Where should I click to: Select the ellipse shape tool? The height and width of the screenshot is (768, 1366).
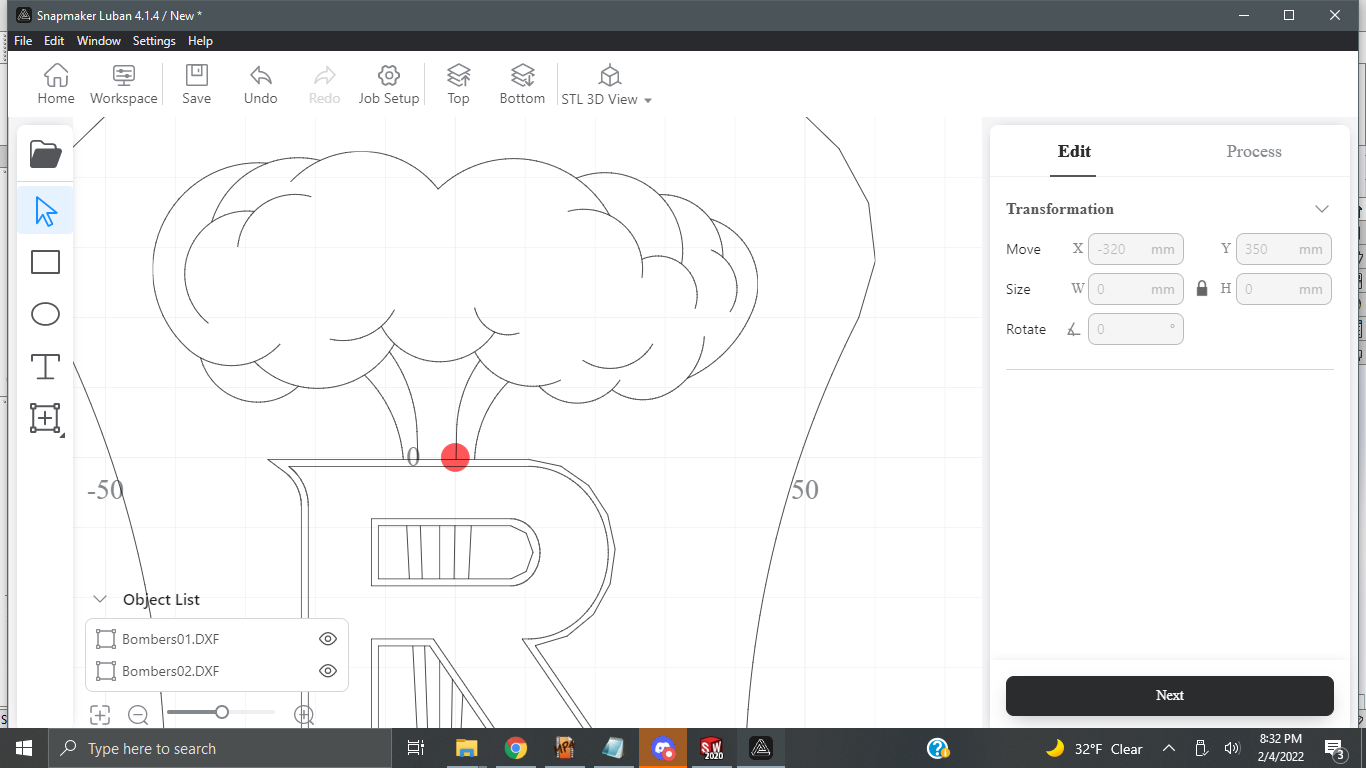point(46,314)
